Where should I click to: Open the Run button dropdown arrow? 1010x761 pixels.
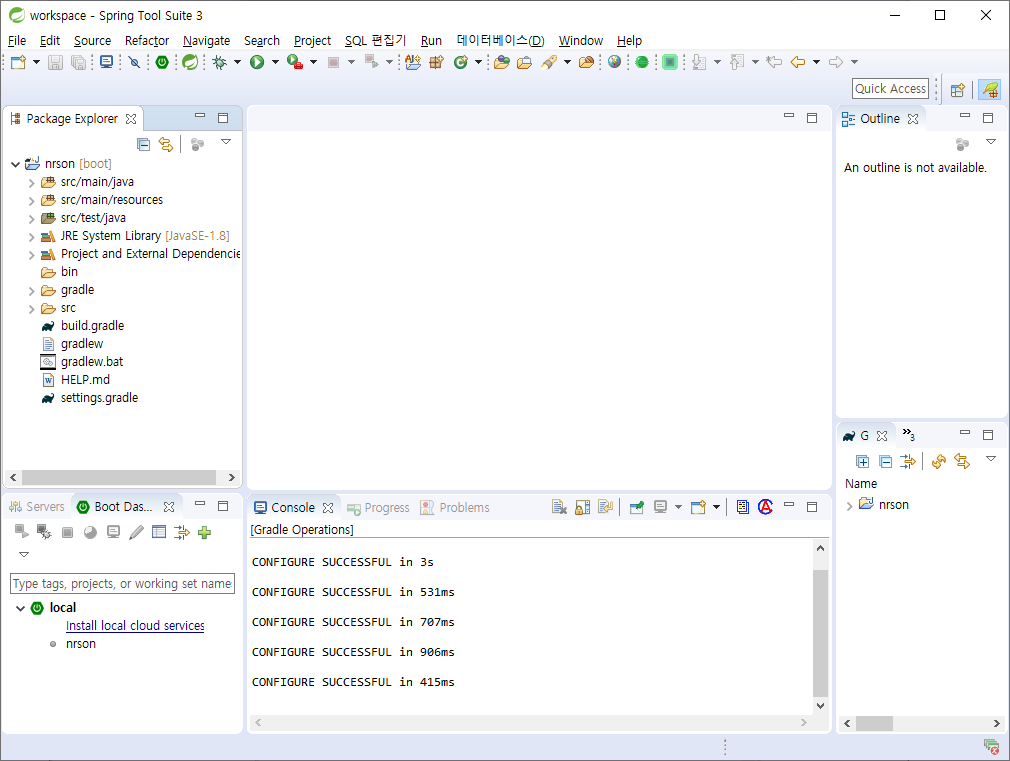[275, 62]
